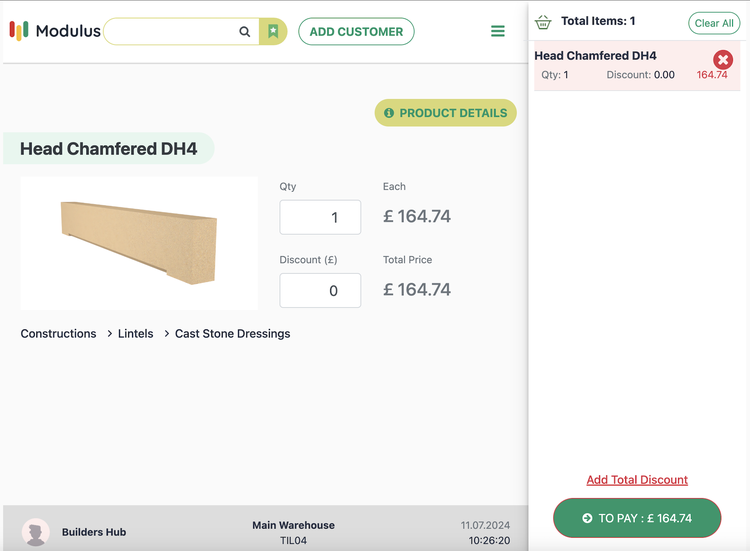Click the Modulus logo icon
This screenshot has width=750, height=551.
tap(19, 31)
